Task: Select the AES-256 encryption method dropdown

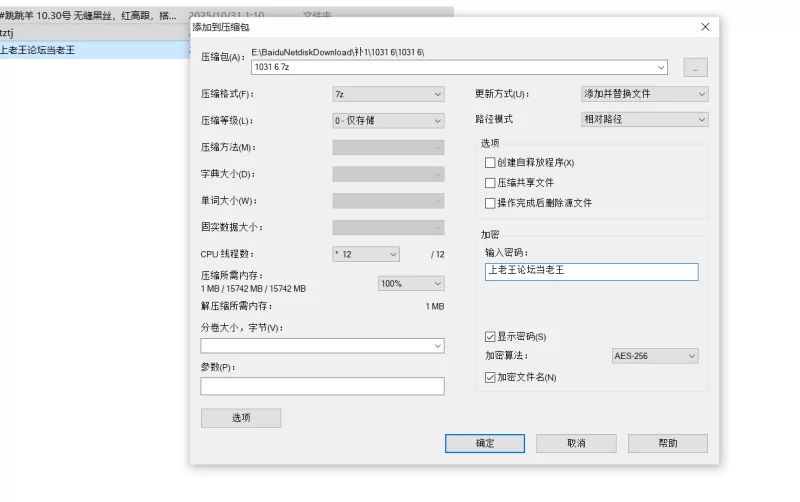Action: (654, 355)
